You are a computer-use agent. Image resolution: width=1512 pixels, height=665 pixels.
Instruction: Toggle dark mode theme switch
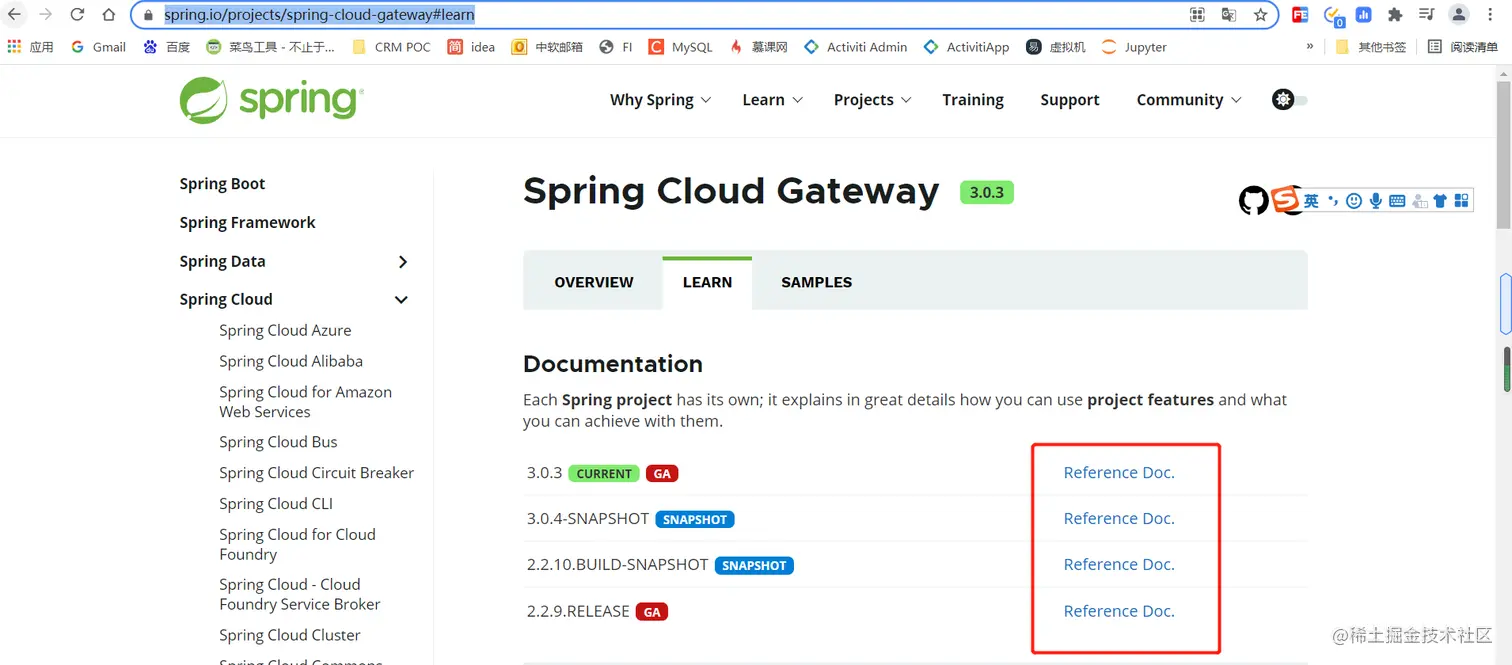coord(1290,99)
